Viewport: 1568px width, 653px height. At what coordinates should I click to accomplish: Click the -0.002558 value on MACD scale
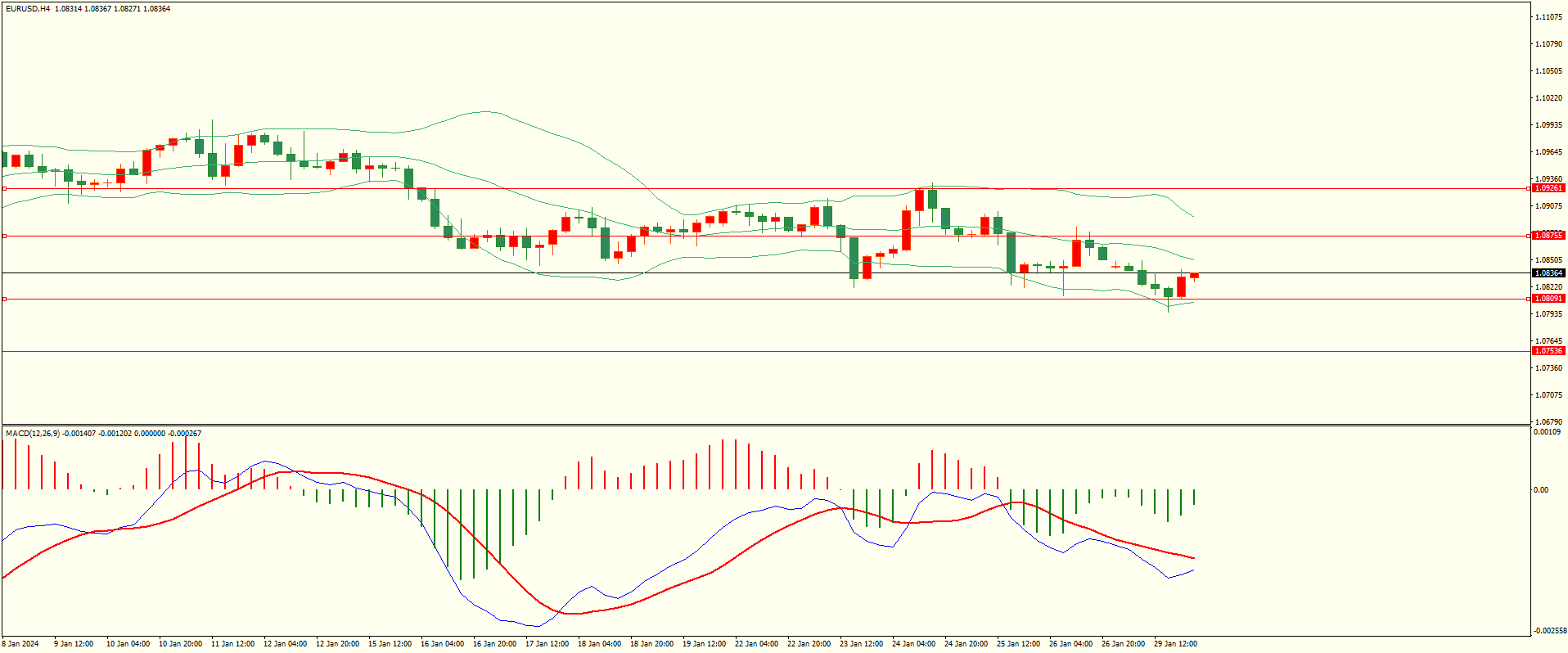click(1550, 631)
